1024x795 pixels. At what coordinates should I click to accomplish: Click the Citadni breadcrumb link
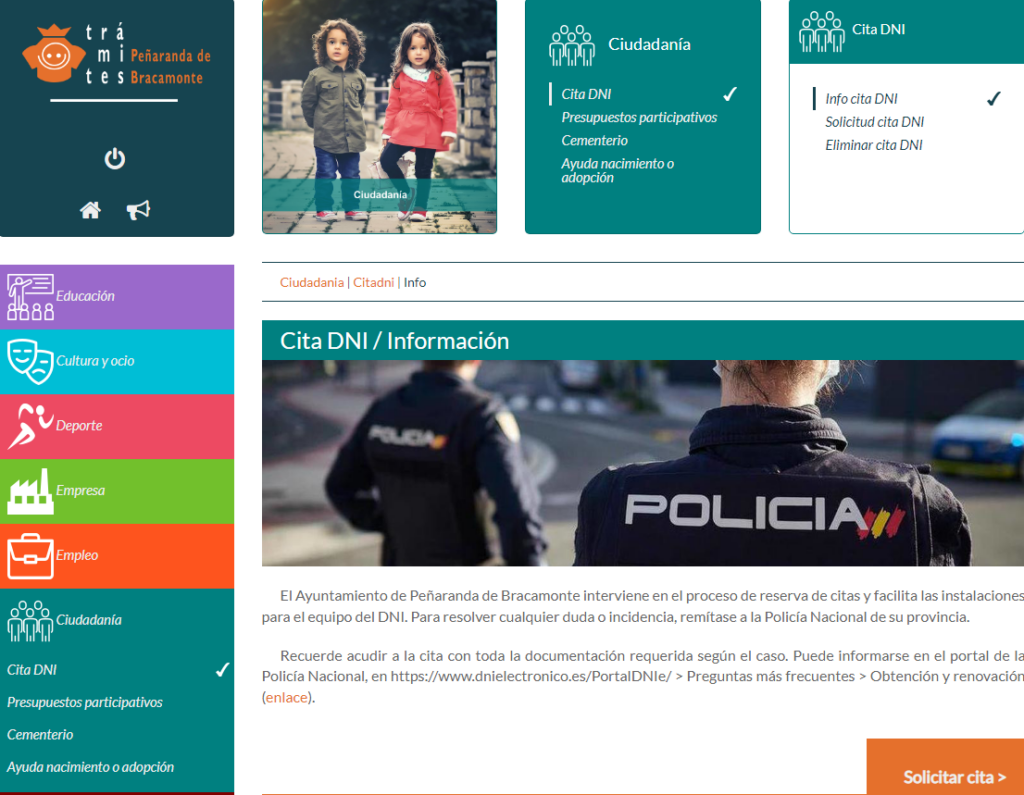coord(374,282)
